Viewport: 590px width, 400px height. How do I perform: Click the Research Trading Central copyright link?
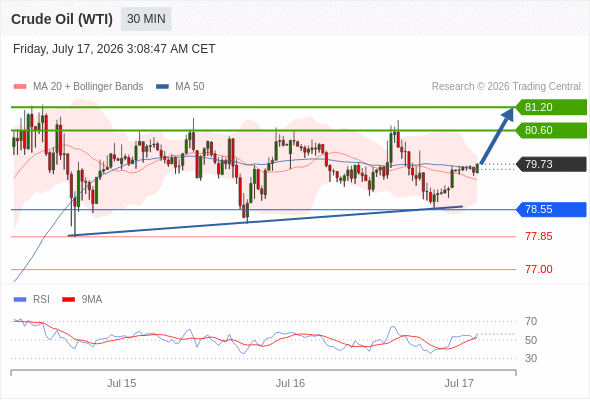tap(506, 87)
